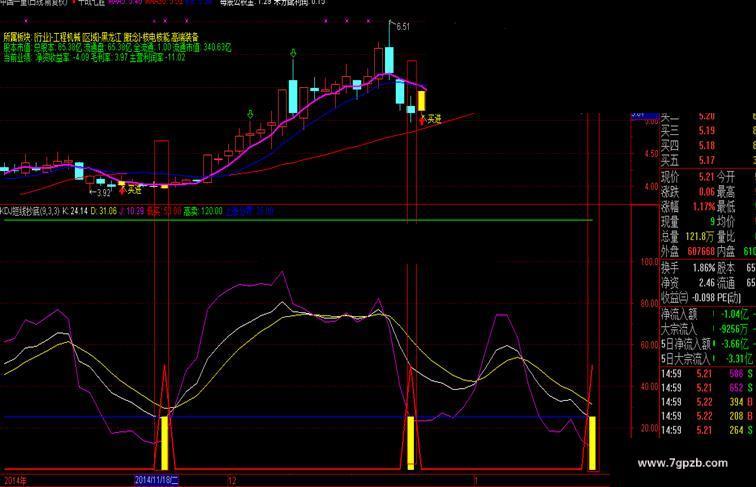
Task: Click the 40.00 KDJ axis label
Action: tap(650, 386)
